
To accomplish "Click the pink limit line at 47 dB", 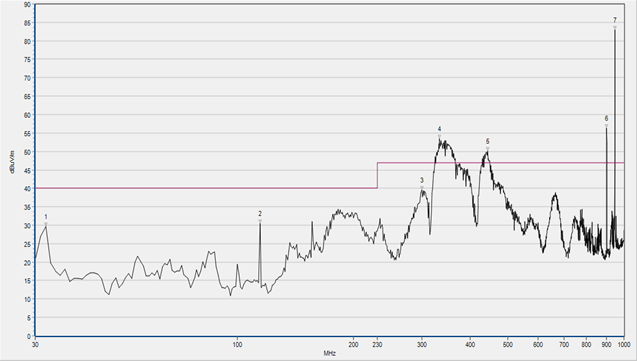I will [501, 163].
